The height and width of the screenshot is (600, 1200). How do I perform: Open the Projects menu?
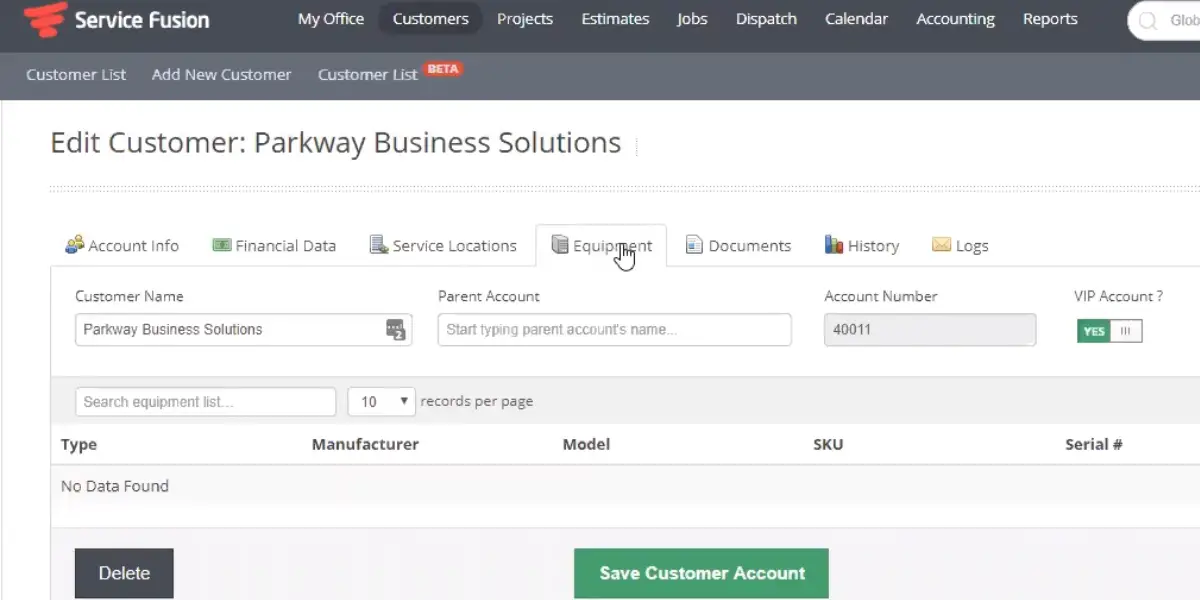[525, 19]
